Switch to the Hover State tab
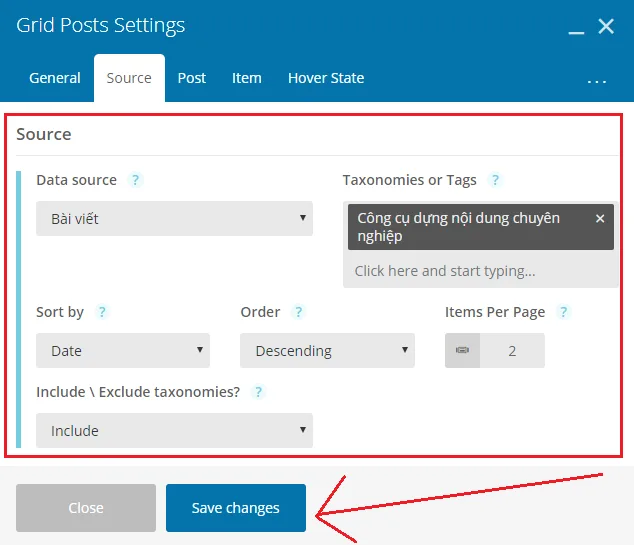The image size is (634, 545). click(326, 78)
